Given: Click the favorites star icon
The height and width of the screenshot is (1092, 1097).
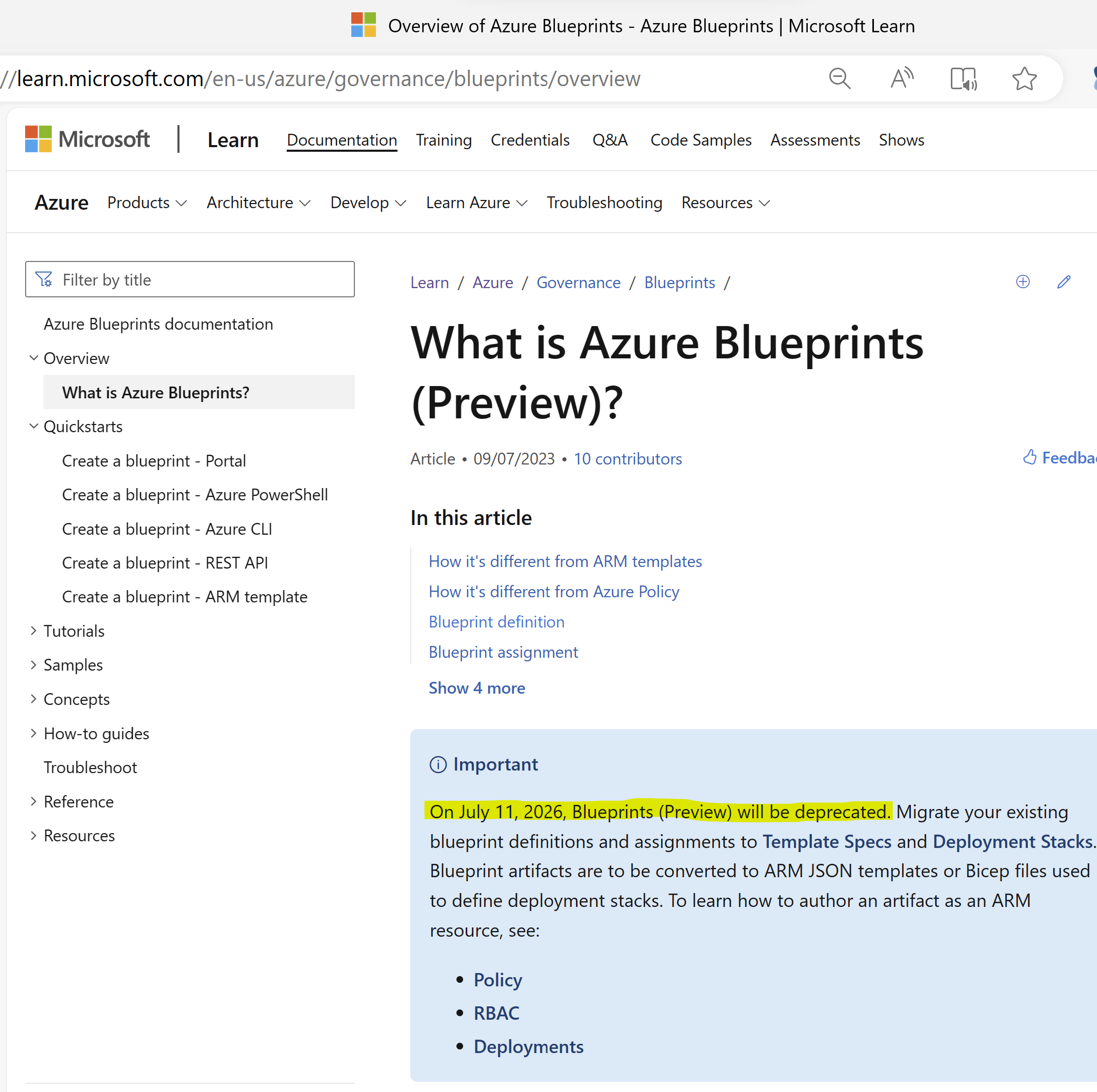Looking at the screenshot, I should tap(1024, 78).
